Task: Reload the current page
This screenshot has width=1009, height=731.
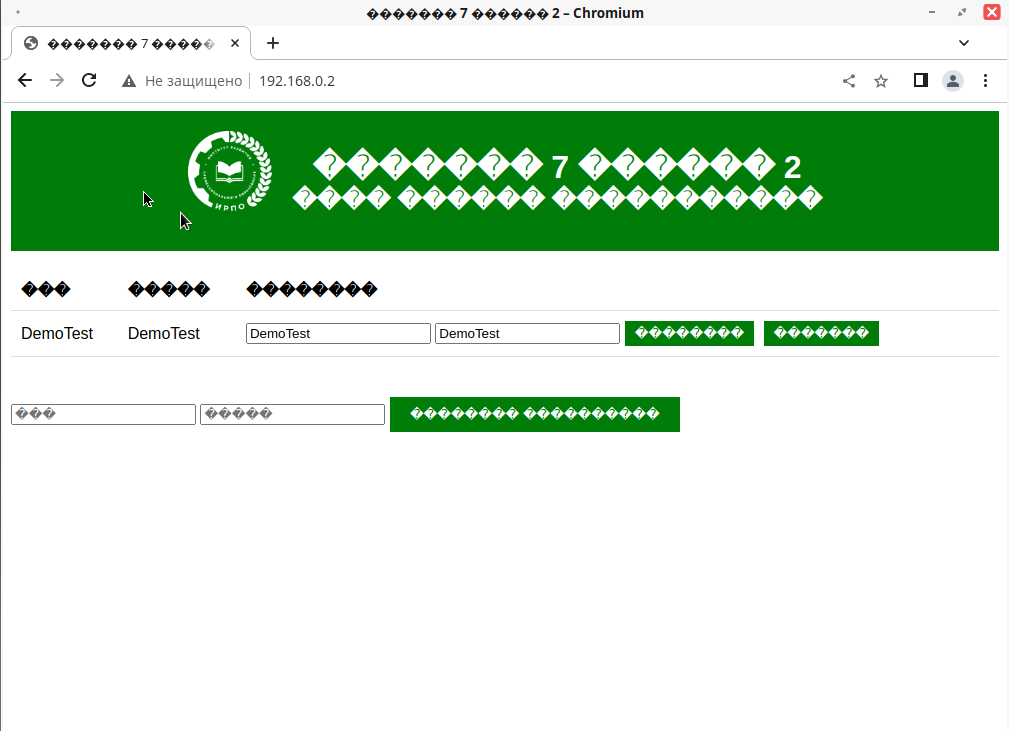Action: click(x=89, y=81)
